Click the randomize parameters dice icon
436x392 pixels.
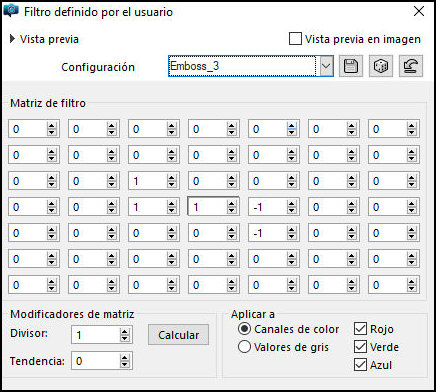[381, 66]
